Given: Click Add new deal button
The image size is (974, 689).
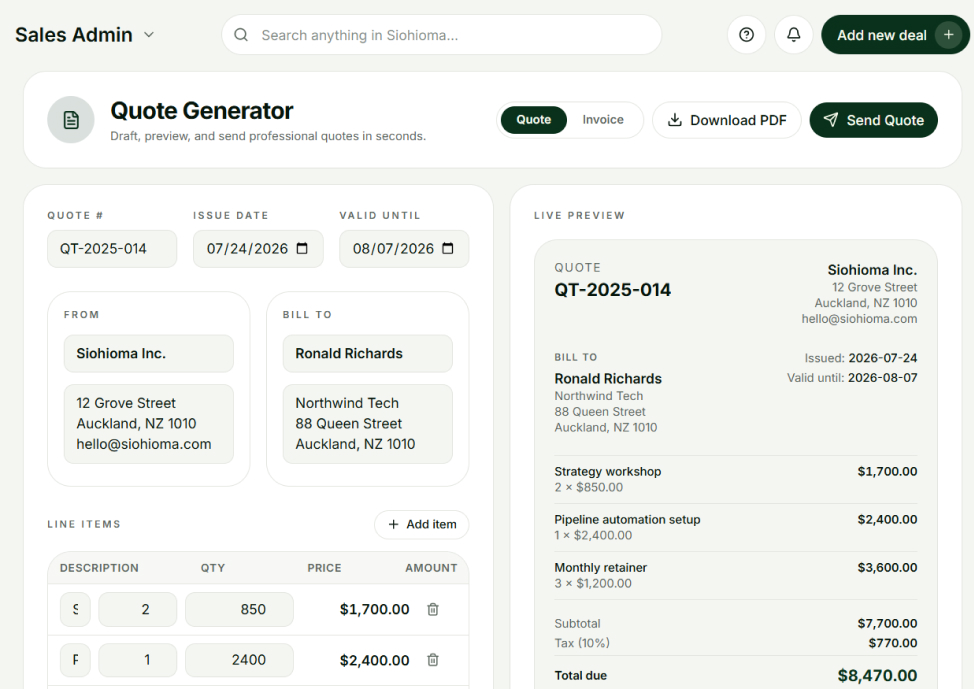Looking at the screenshot, I should pos(894,35).
